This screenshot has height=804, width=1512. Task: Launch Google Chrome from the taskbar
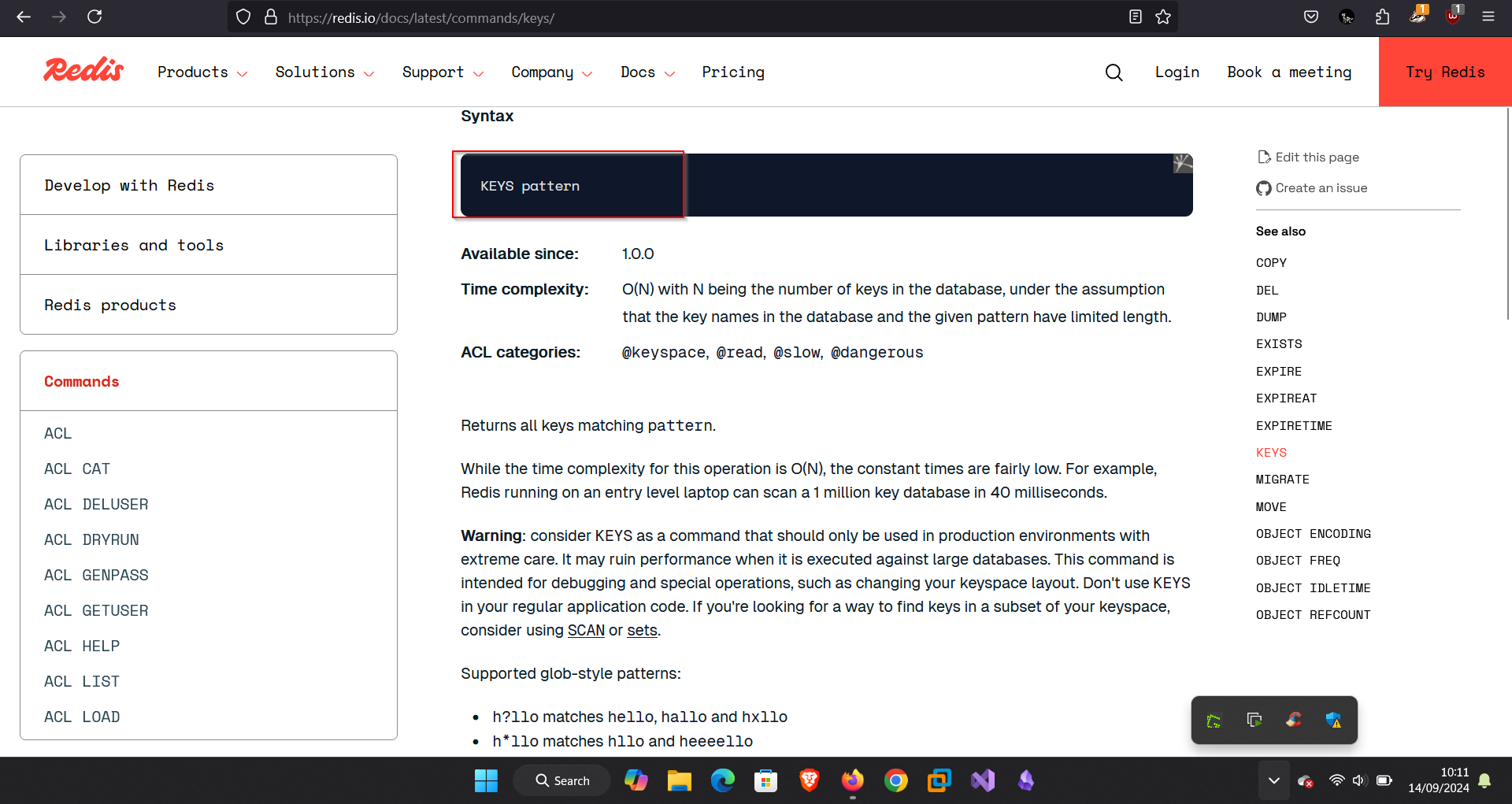tap(895, 780)
